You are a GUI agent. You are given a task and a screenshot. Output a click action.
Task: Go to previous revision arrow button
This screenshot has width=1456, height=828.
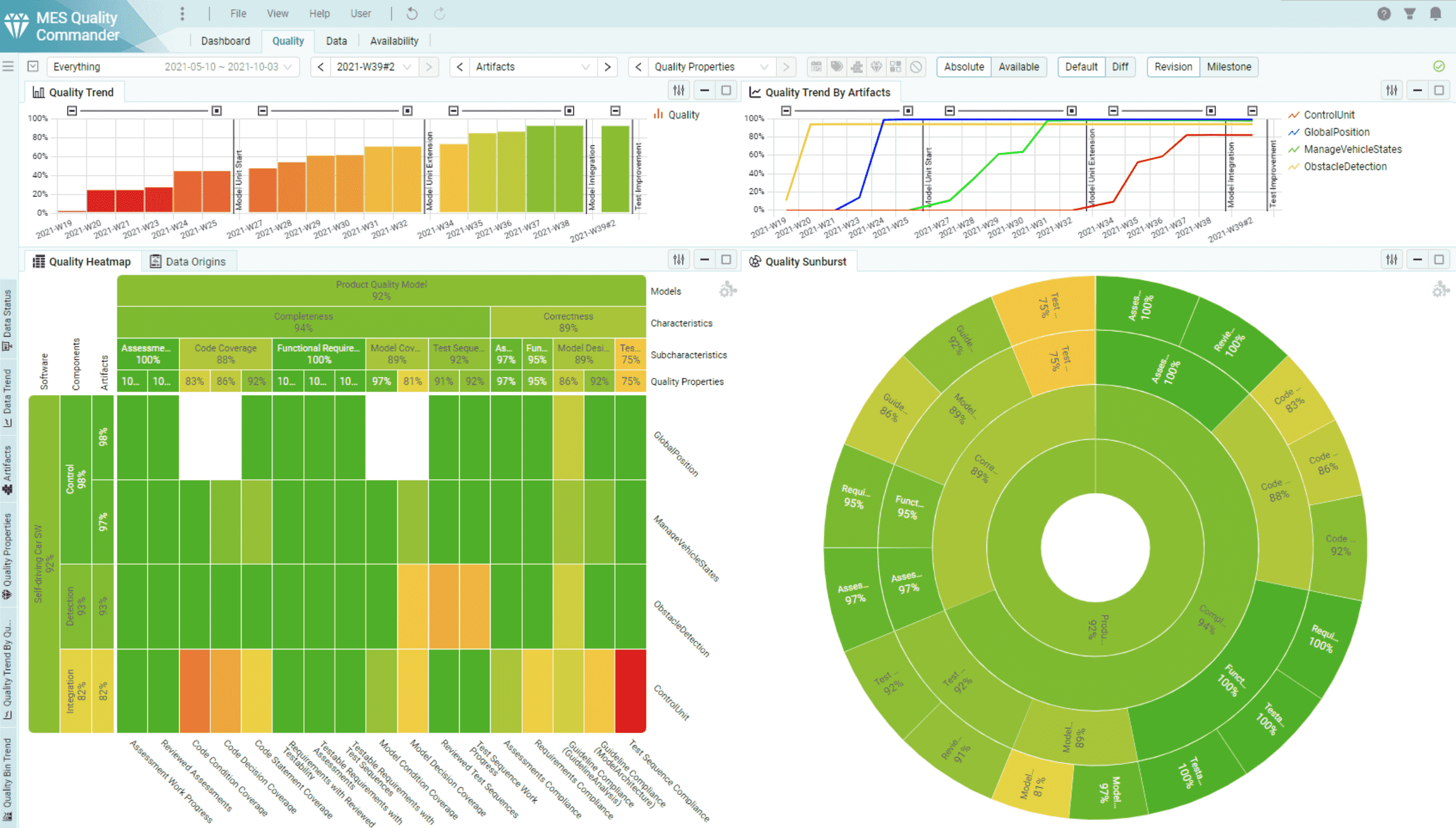click(x=321, y=67)
